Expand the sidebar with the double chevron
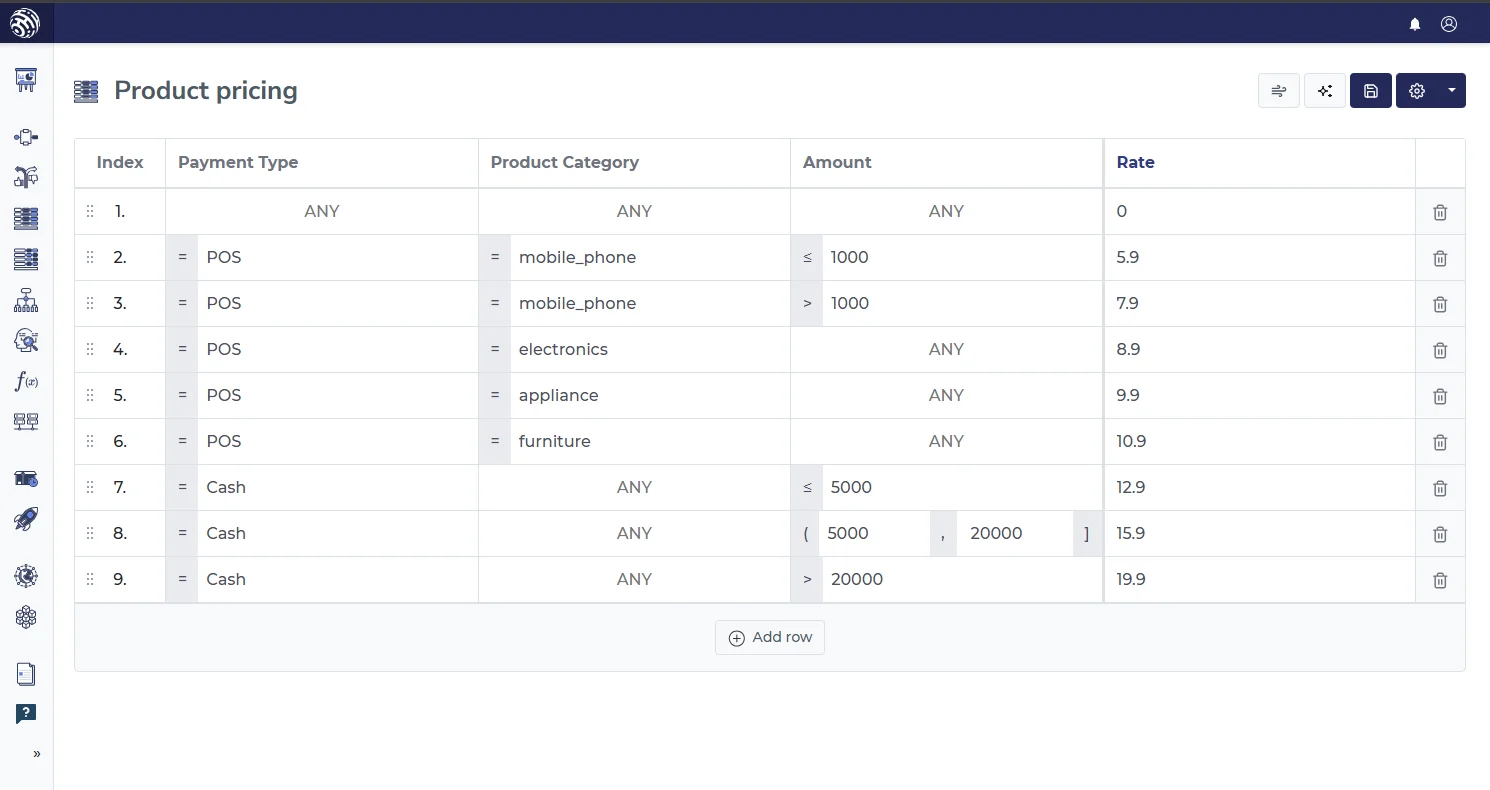Viewport: 1490px width, 790px height. coord(37,754)
